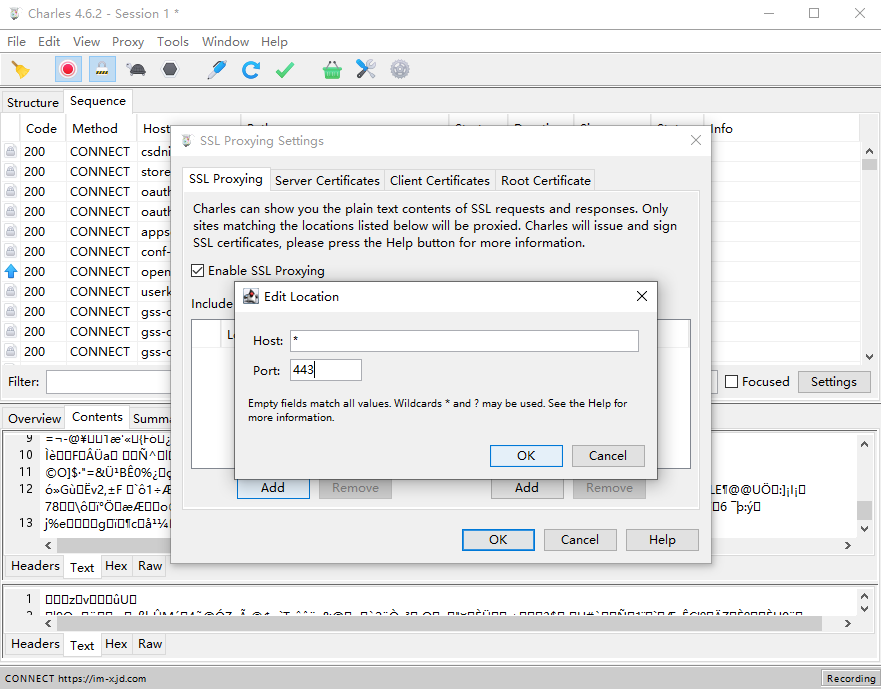
Task: Click the green Validate checkmark icon
Action: (x=285, y=70)
